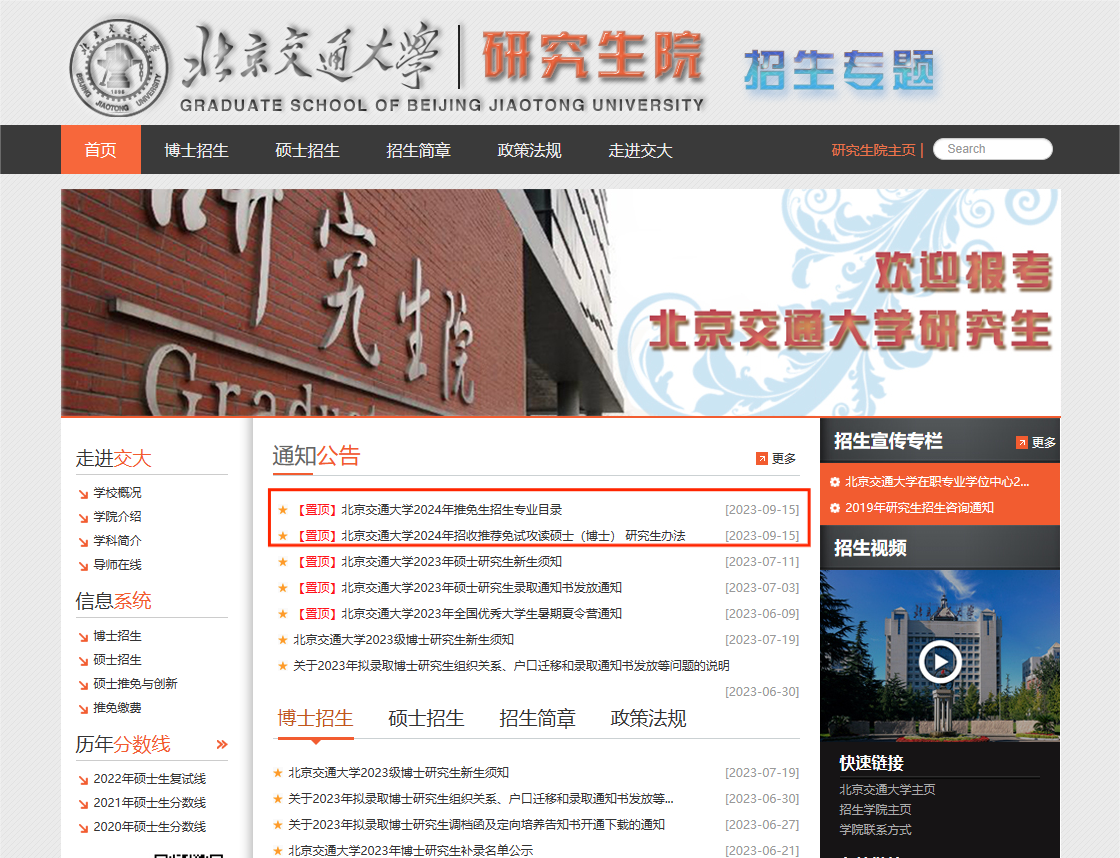This screenshot has width=1120, height=858.
Task: Click date [2023-07-11] of 硕士研究生新生须知
Action: click(762, 562)
